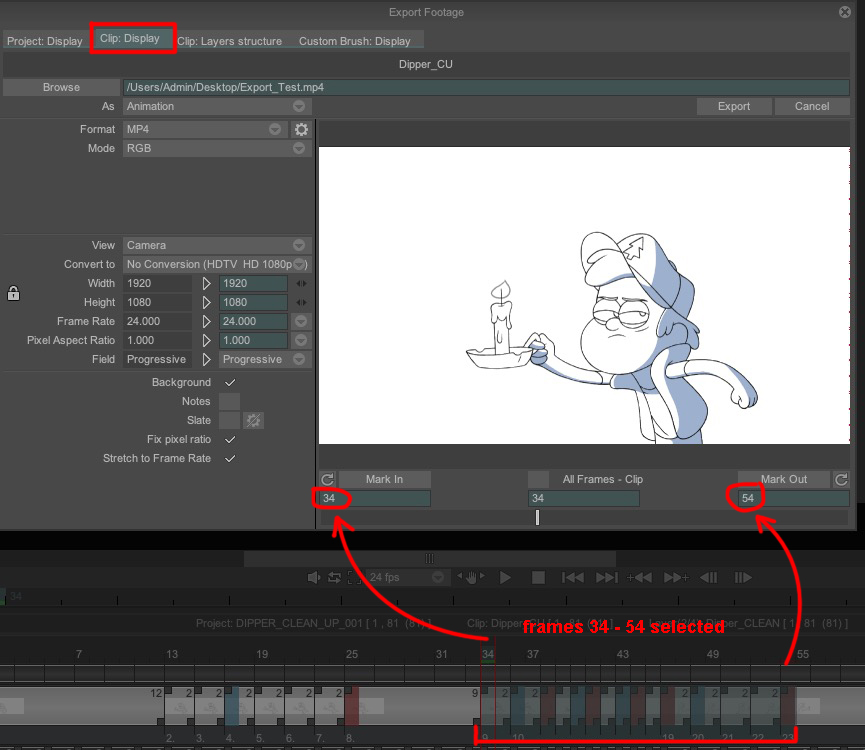The image size is (865, 750).
Task: Open Frame Rate presets dropdown
Action: click(301, 322)
